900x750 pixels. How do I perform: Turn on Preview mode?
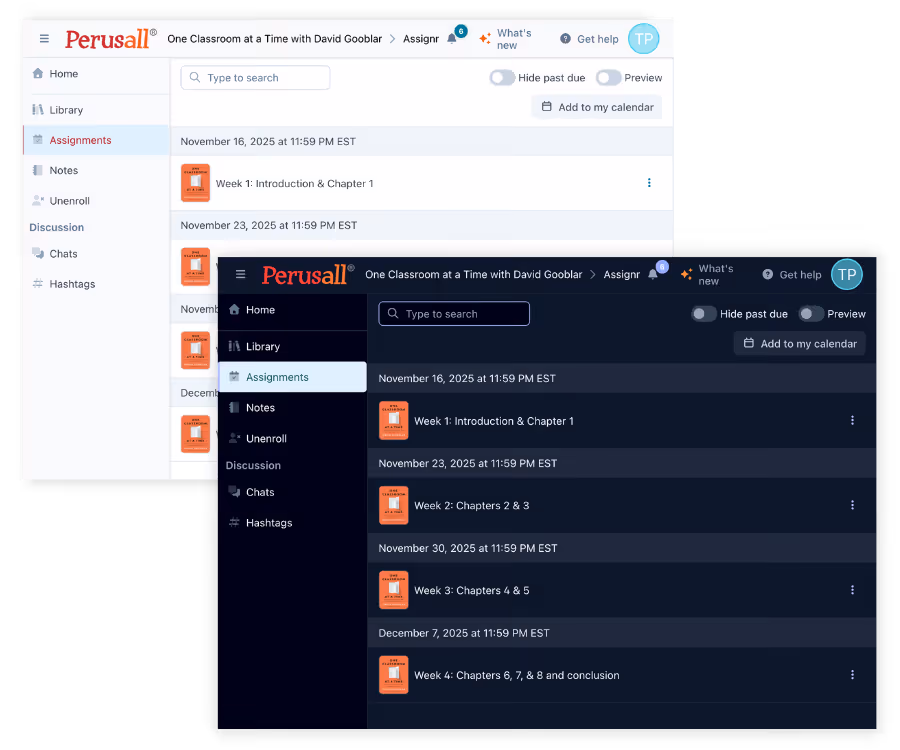810,313
